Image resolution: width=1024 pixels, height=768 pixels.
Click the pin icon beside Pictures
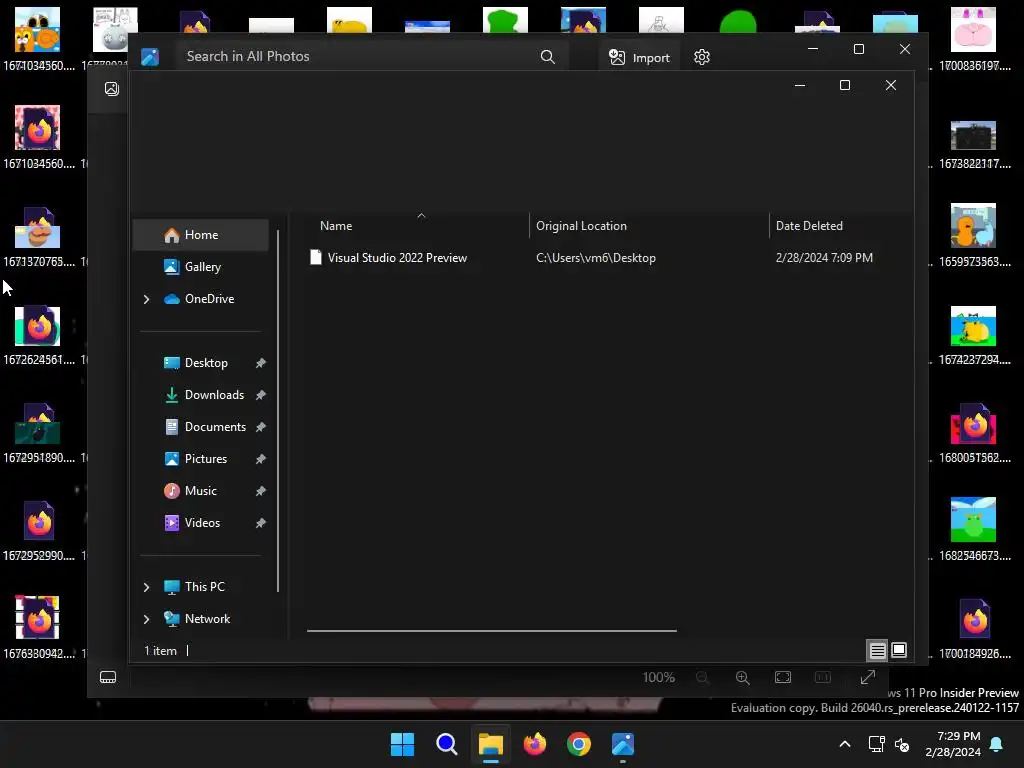click(x=261, y=459)
